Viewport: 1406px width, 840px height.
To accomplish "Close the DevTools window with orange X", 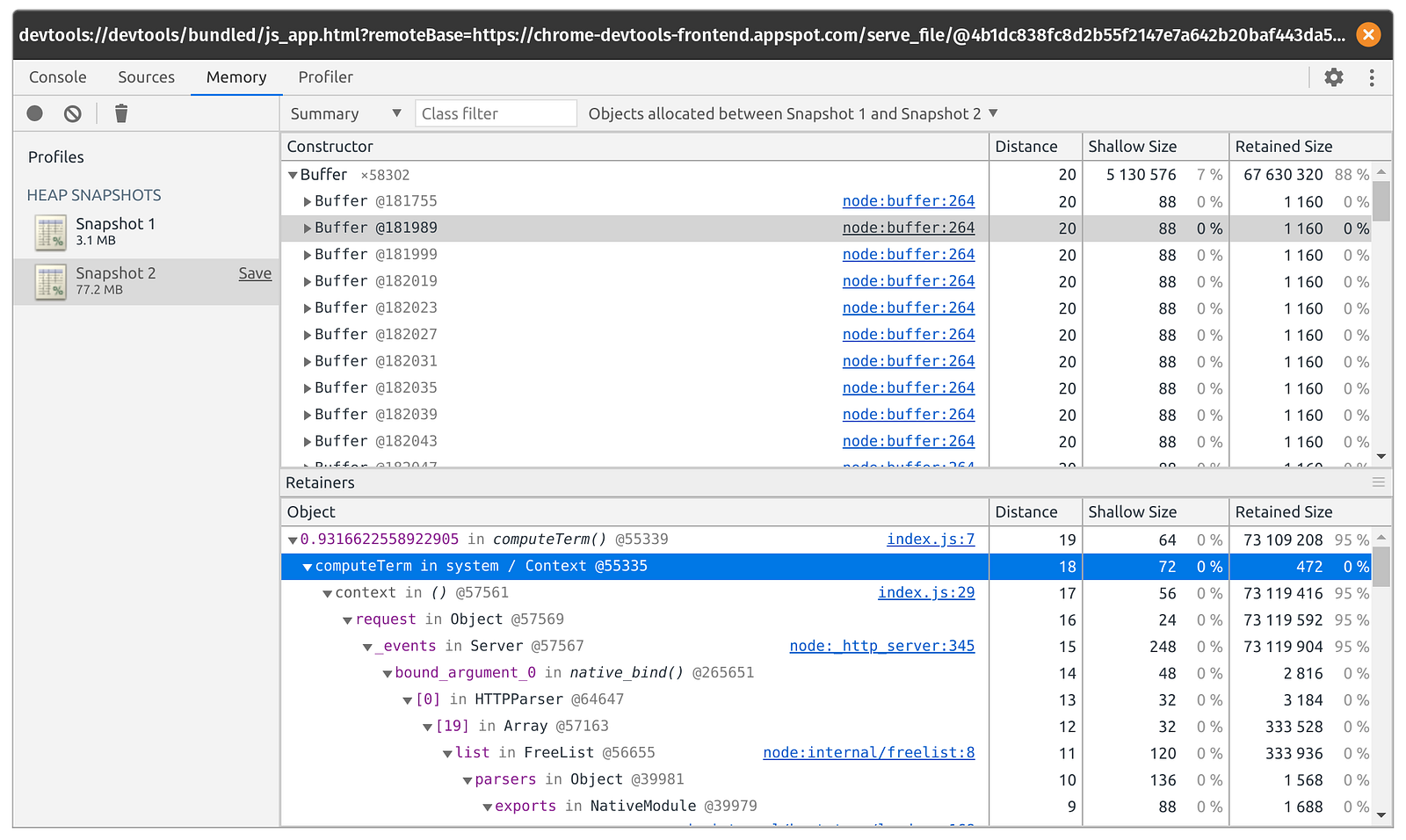I will 1368,34.
